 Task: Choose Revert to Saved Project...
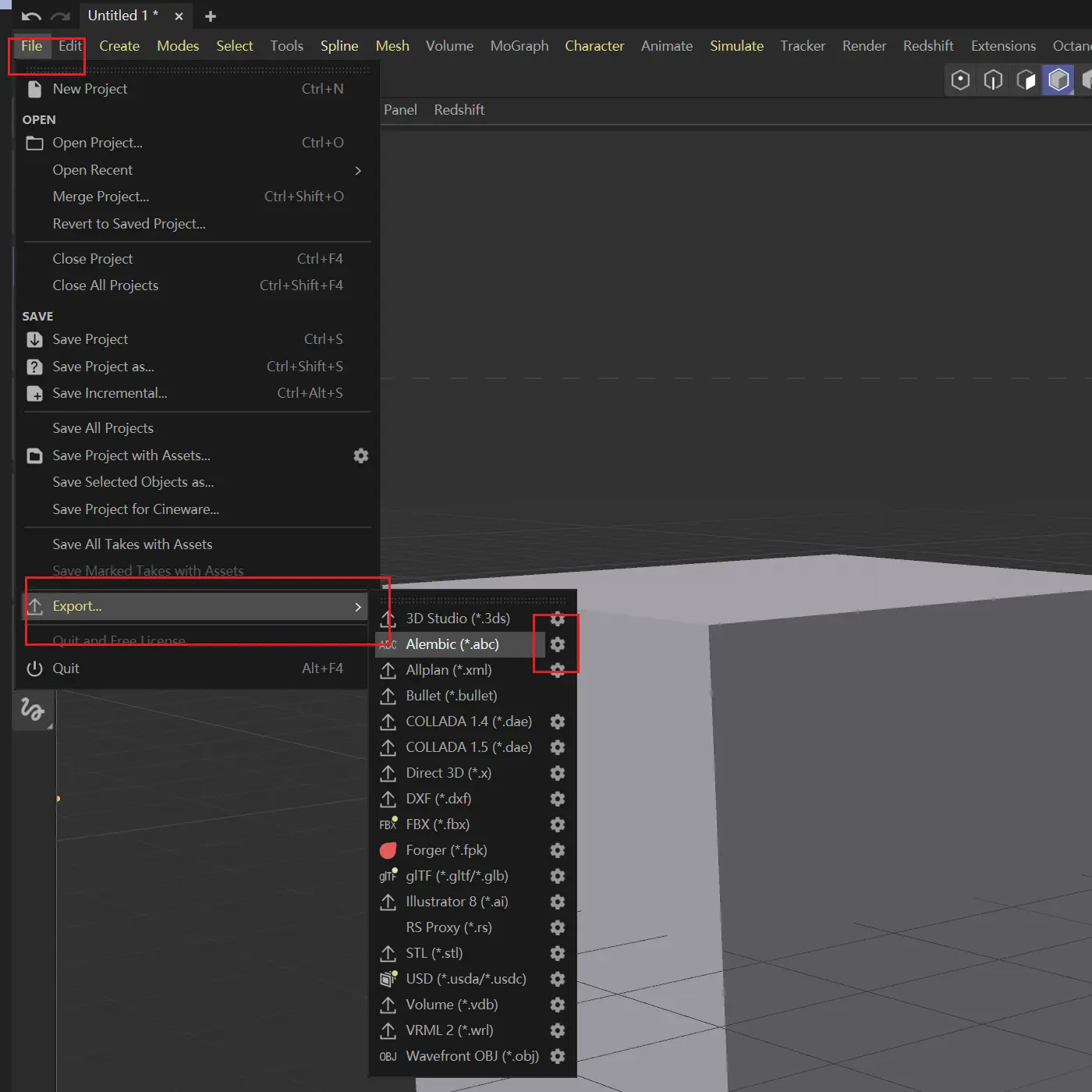pyautogui.click(x=193, y=224)
